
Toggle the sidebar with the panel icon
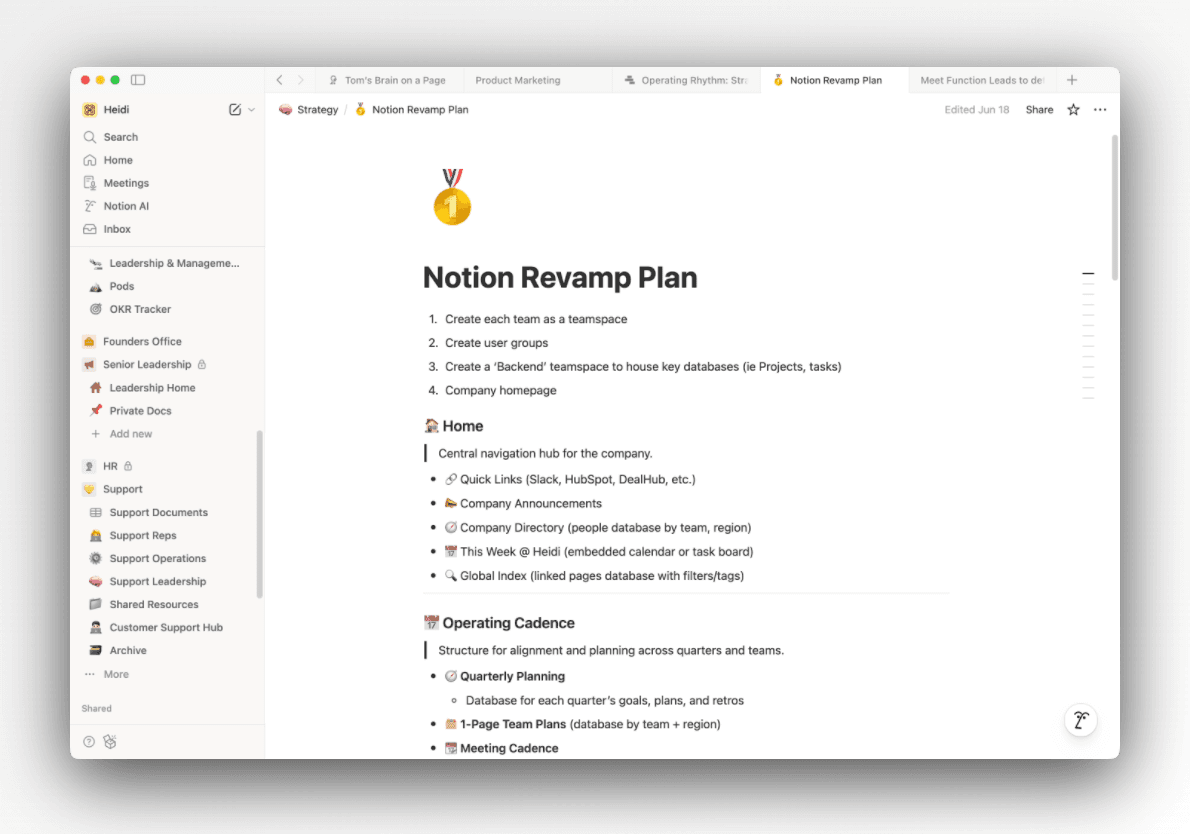coord(138,79)
